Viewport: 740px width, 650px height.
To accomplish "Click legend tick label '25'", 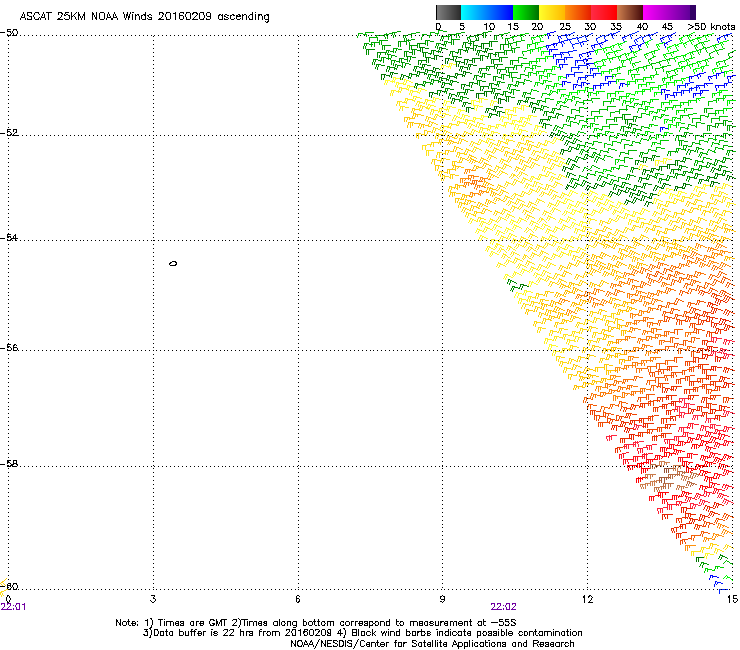I will [x=565, y=27].
